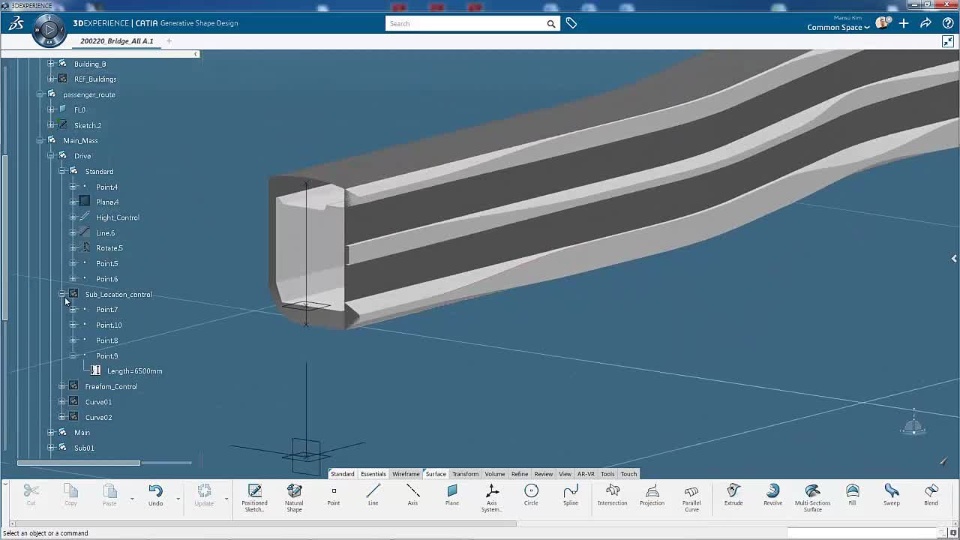Select the Line tool

point(373,495)
